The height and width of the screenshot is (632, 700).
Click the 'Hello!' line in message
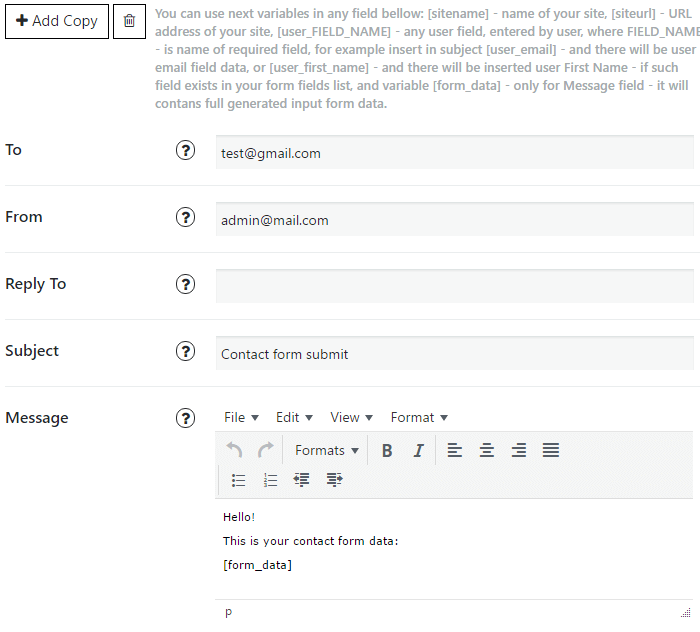pos(239,517)
